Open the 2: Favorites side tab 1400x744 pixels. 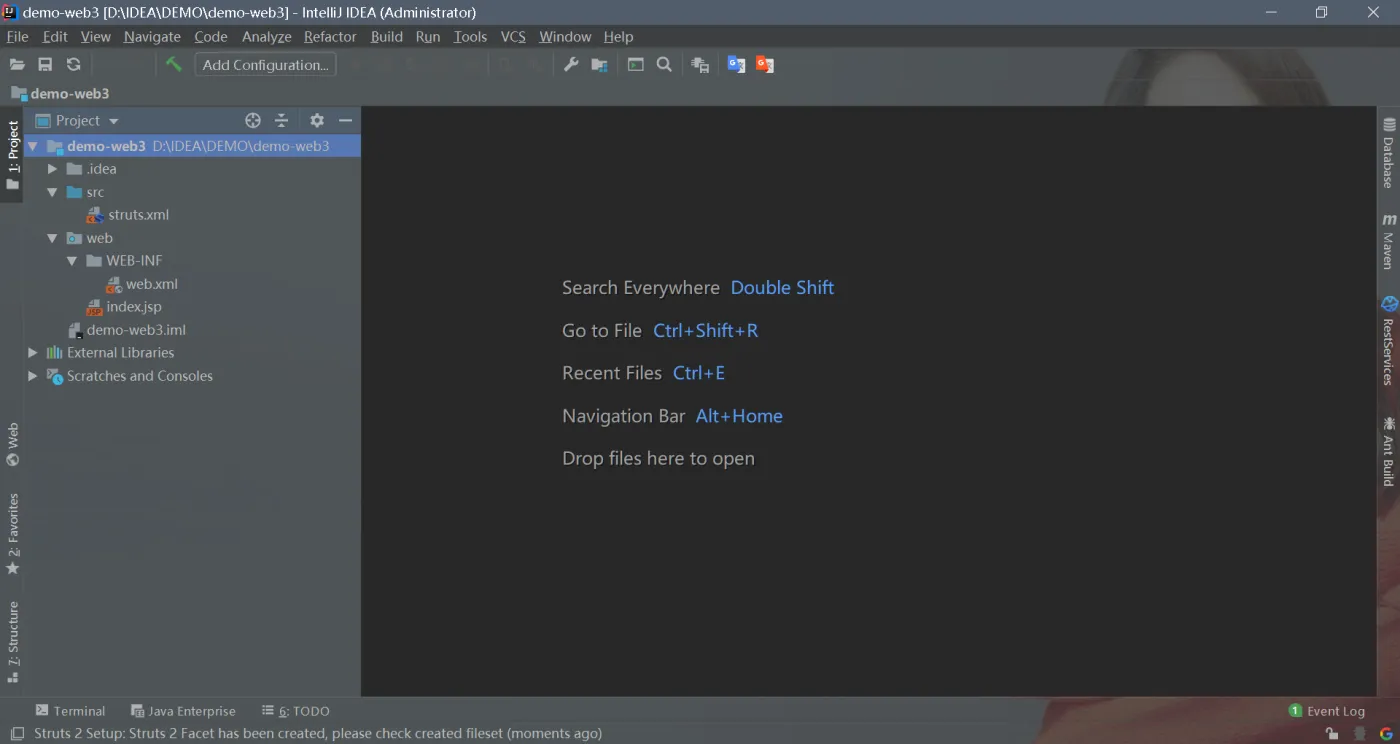[13, 534]
